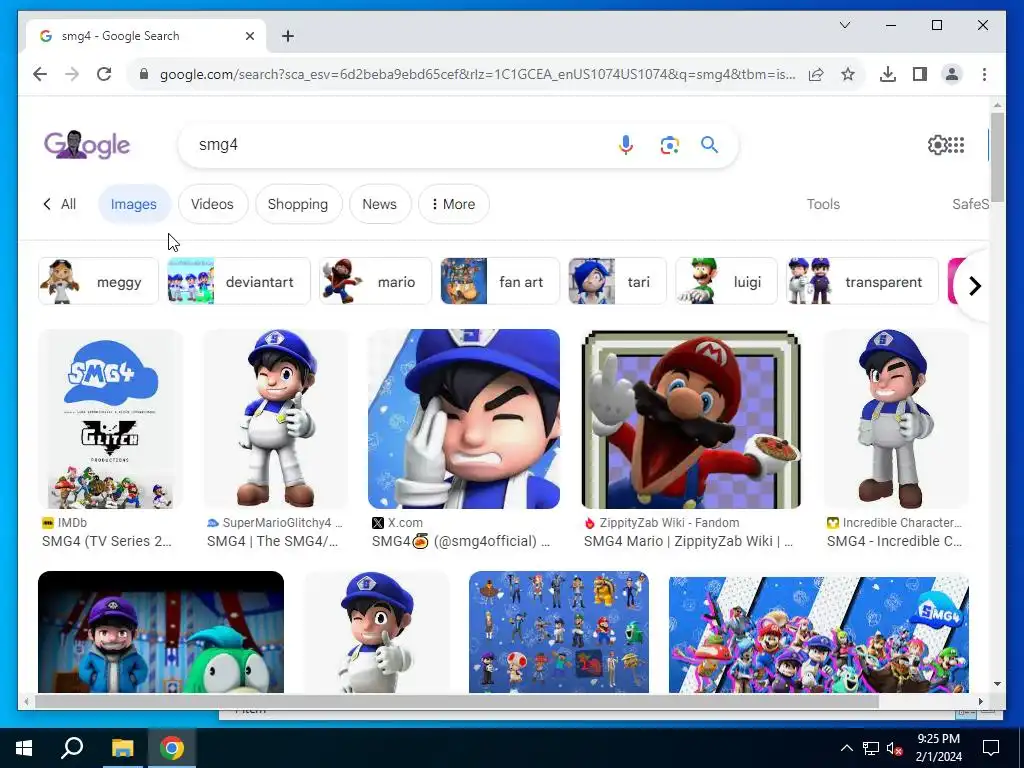
Task: Open Windows taskbar search
Action: pyautogui.click(x=72, y=748)
